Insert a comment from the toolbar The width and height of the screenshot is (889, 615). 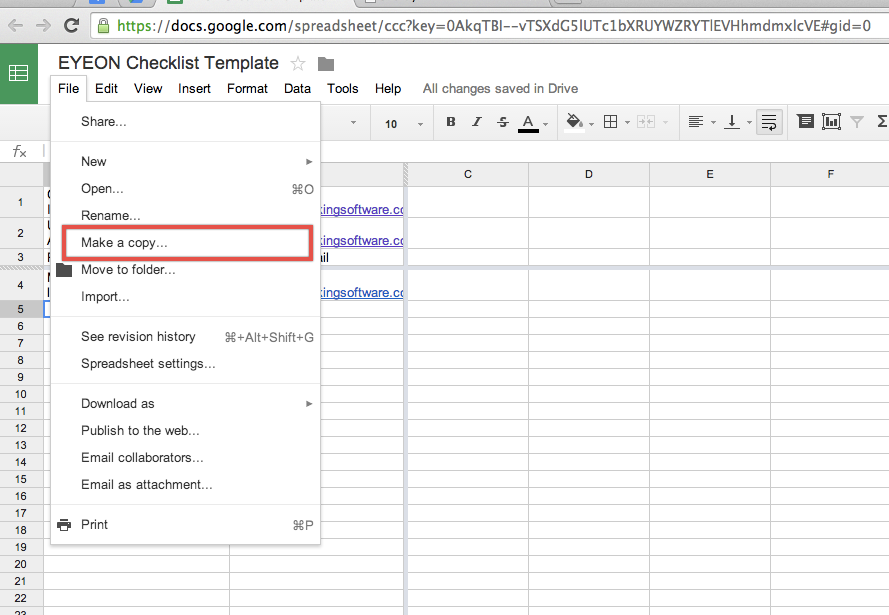point(805,121)
